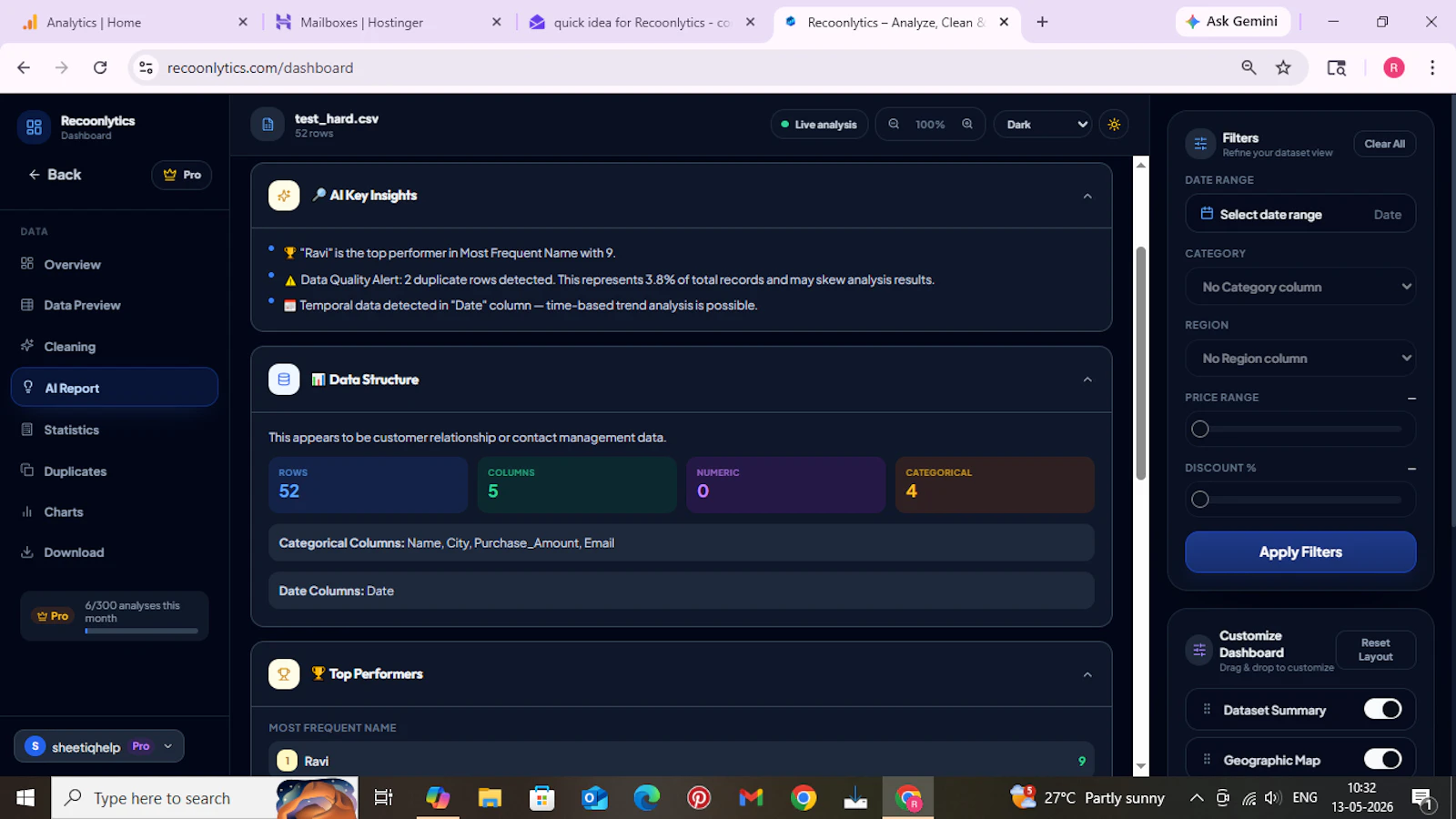Open Overview in the sidebar
Screen dimensions: 1456x819
115,265
